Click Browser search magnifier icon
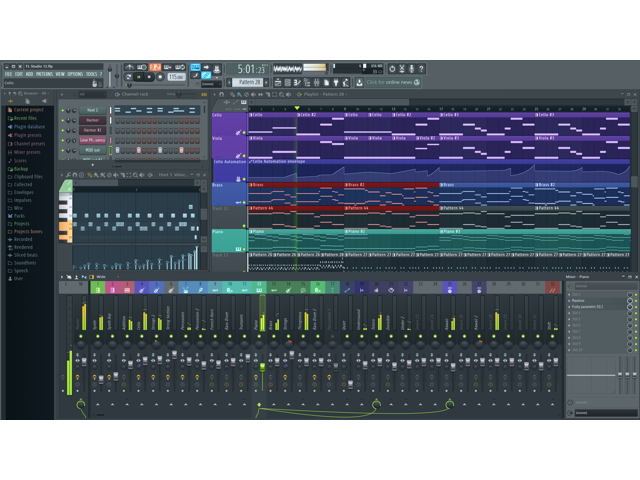The height and width of the screenshot is (480, 640). 20,93
